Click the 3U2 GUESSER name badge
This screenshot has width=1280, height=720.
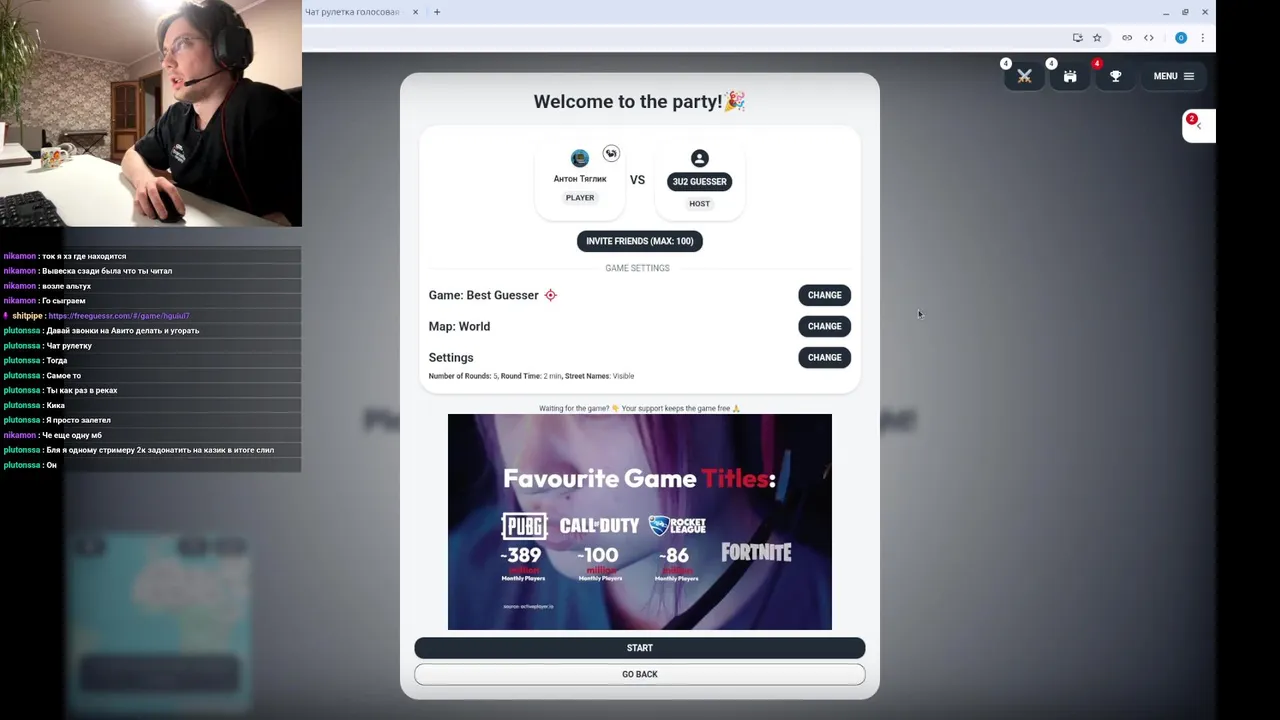(x=699, y=181)
